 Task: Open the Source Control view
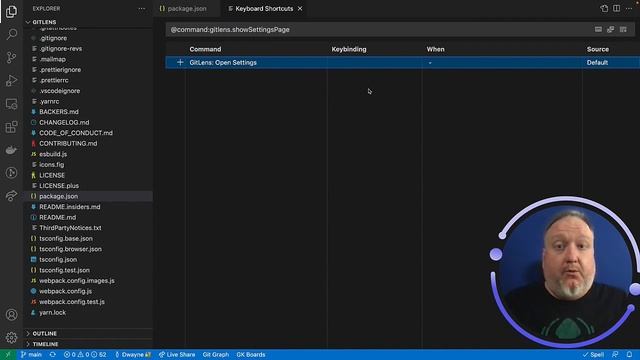click(11, 57)
